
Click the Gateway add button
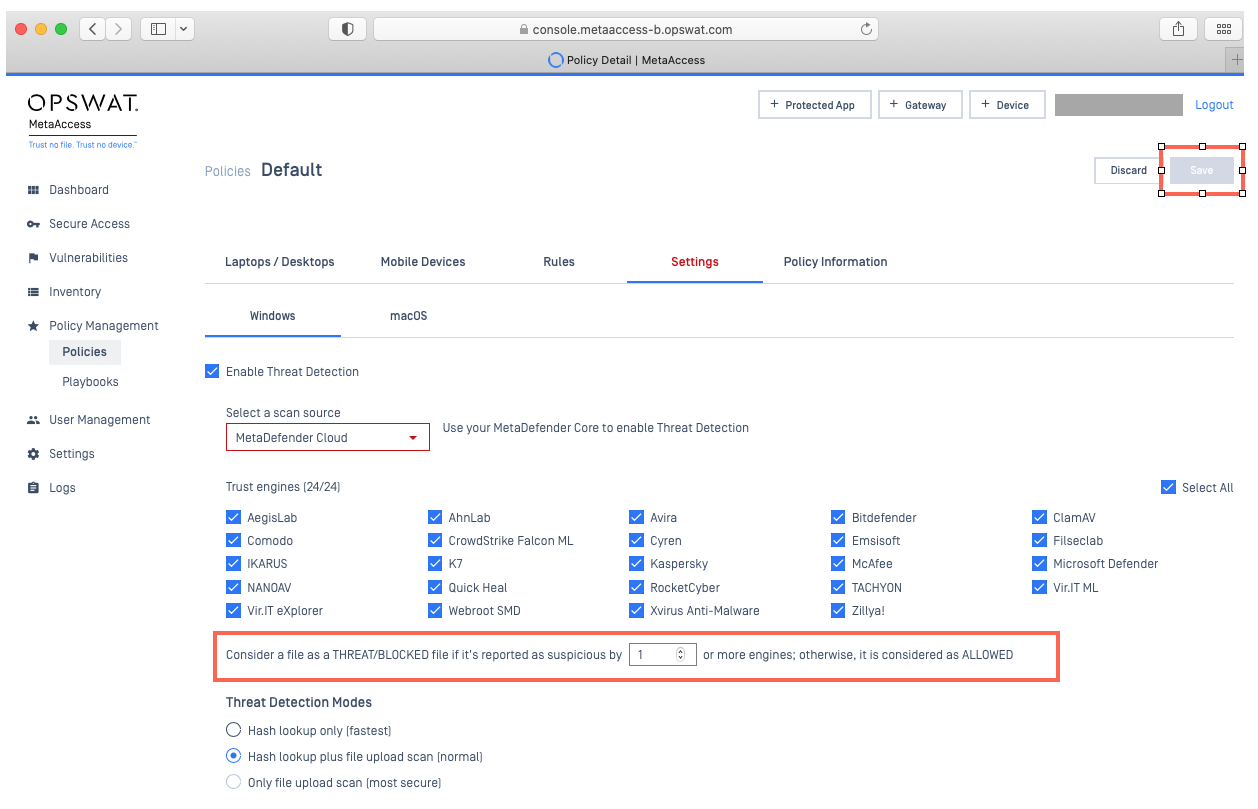[920, 105]
